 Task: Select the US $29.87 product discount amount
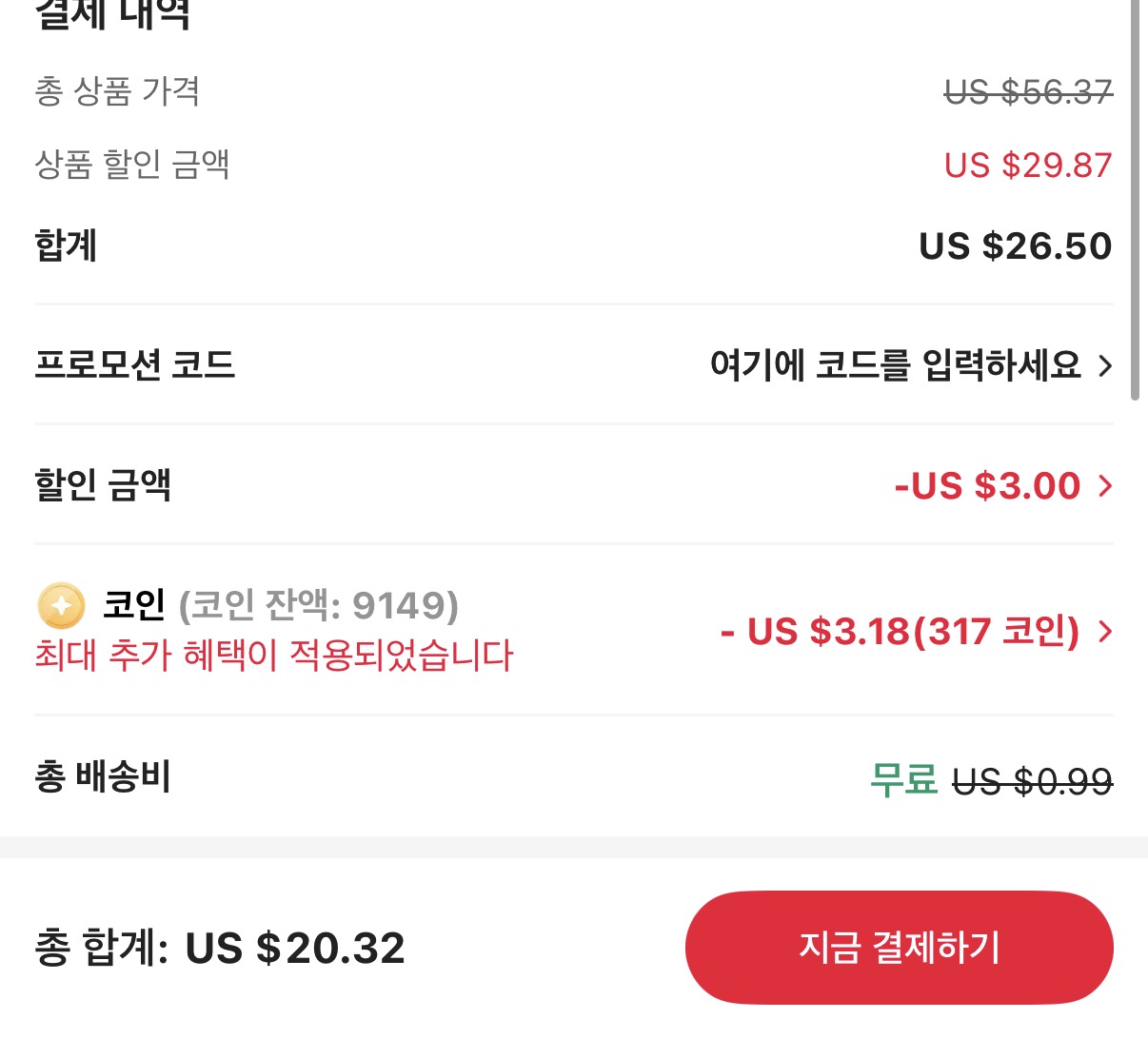pyautogui.click(x=1029, y=165)
